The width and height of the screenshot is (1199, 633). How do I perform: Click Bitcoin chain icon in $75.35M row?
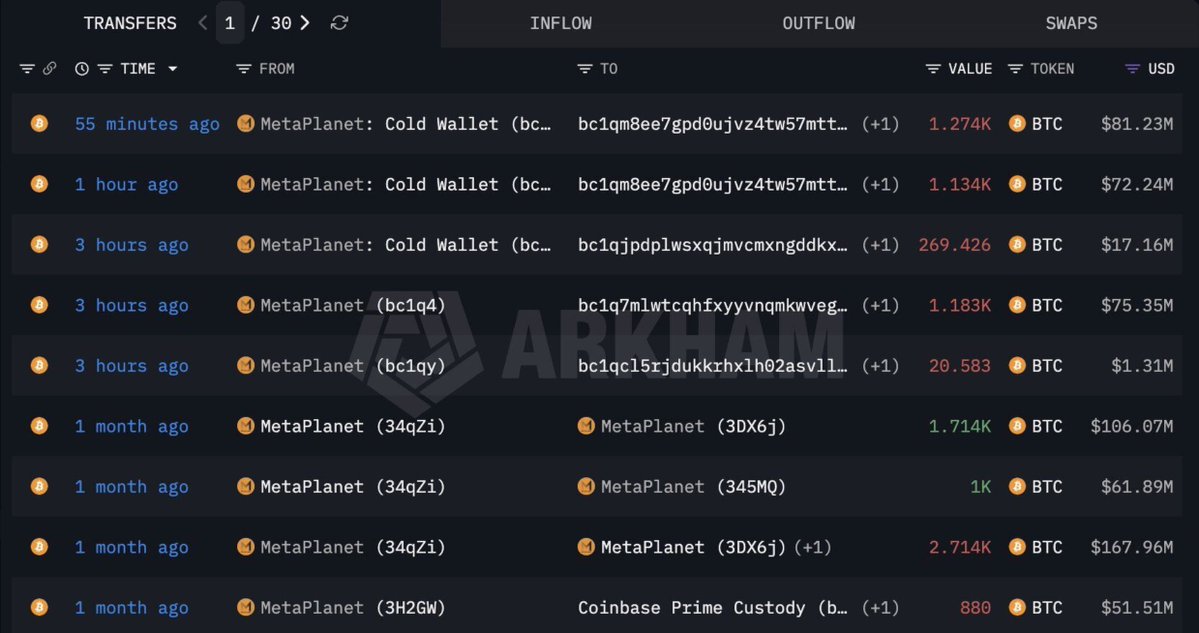click(39, 305)
